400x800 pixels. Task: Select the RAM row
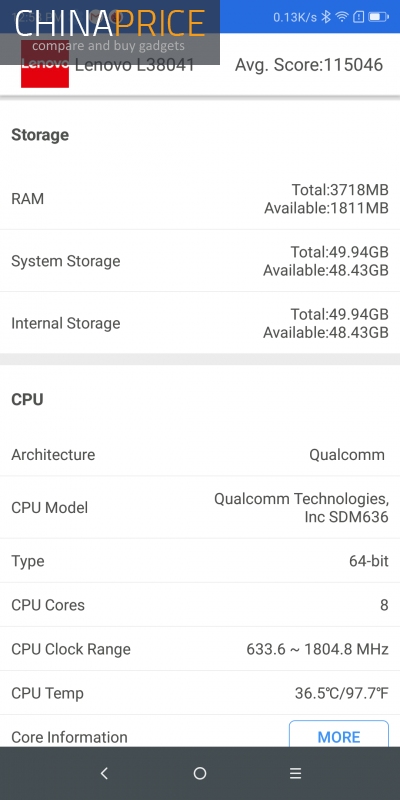point(200,198)
